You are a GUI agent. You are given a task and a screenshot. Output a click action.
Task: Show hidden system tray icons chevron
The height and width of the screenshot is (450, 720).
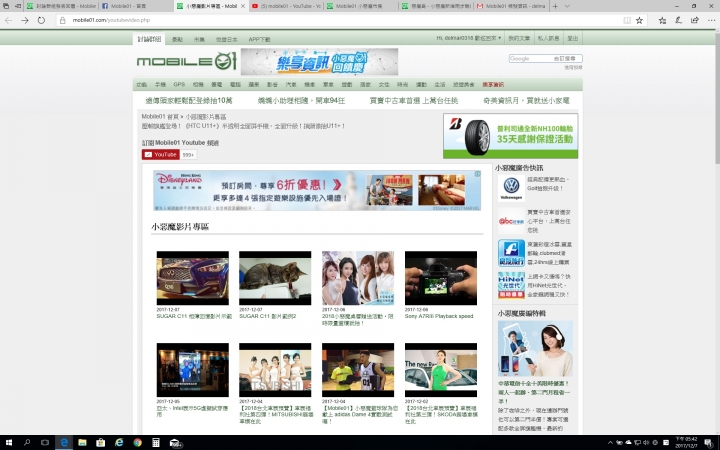[x=610, y=443]
